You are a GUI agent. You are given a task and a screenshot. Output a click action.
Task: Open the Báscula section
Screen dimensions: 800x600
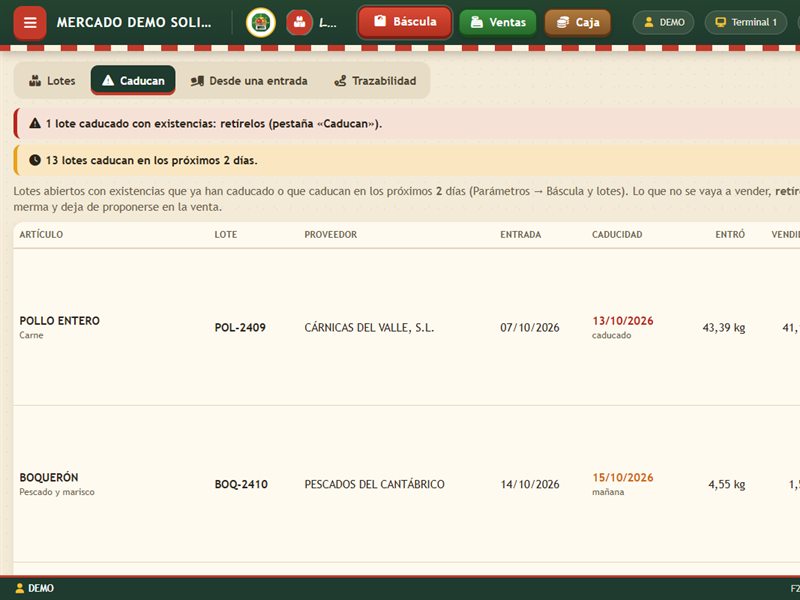[405, 22]
